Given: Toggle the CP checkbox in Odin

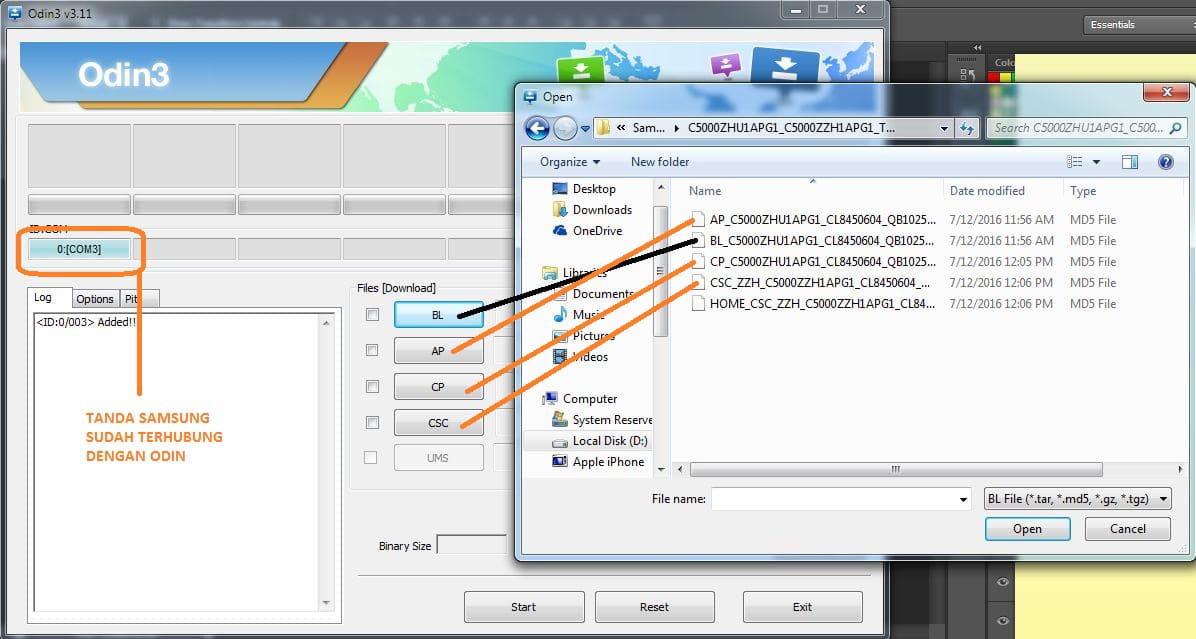Looking at the screenshot, I should pos(372,387).
